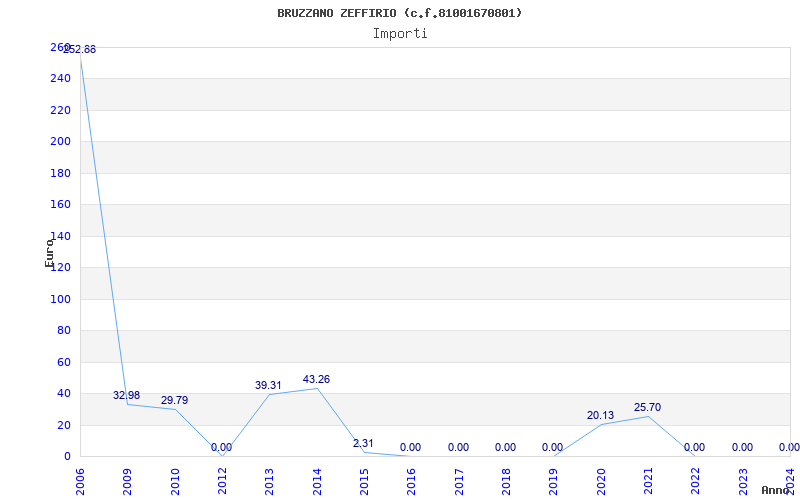Select data label 25.70

(647, 407)
